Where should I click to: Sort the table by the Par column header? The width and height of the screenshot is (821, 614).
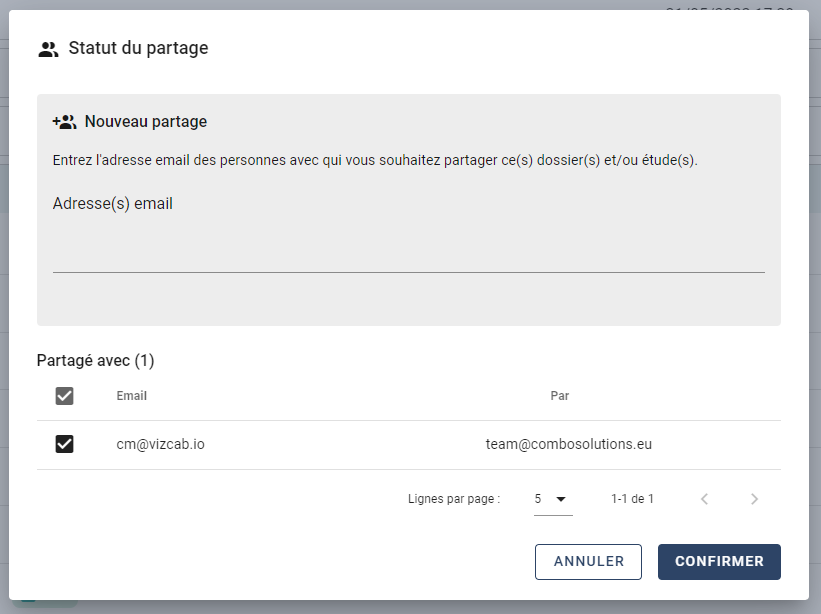[x=560, y=396]
